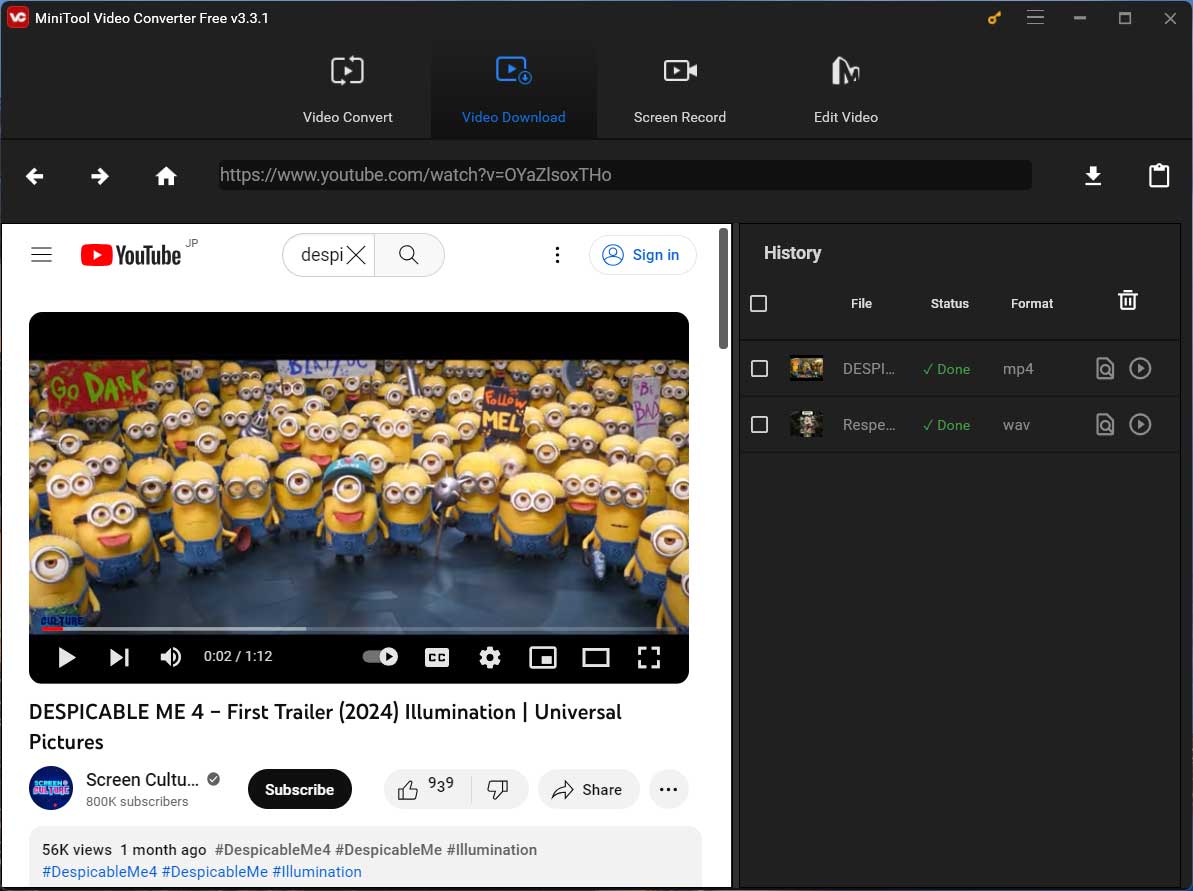Play the Respe... wav file
The image size is (1193, 891).
[x=1140, y=425]
